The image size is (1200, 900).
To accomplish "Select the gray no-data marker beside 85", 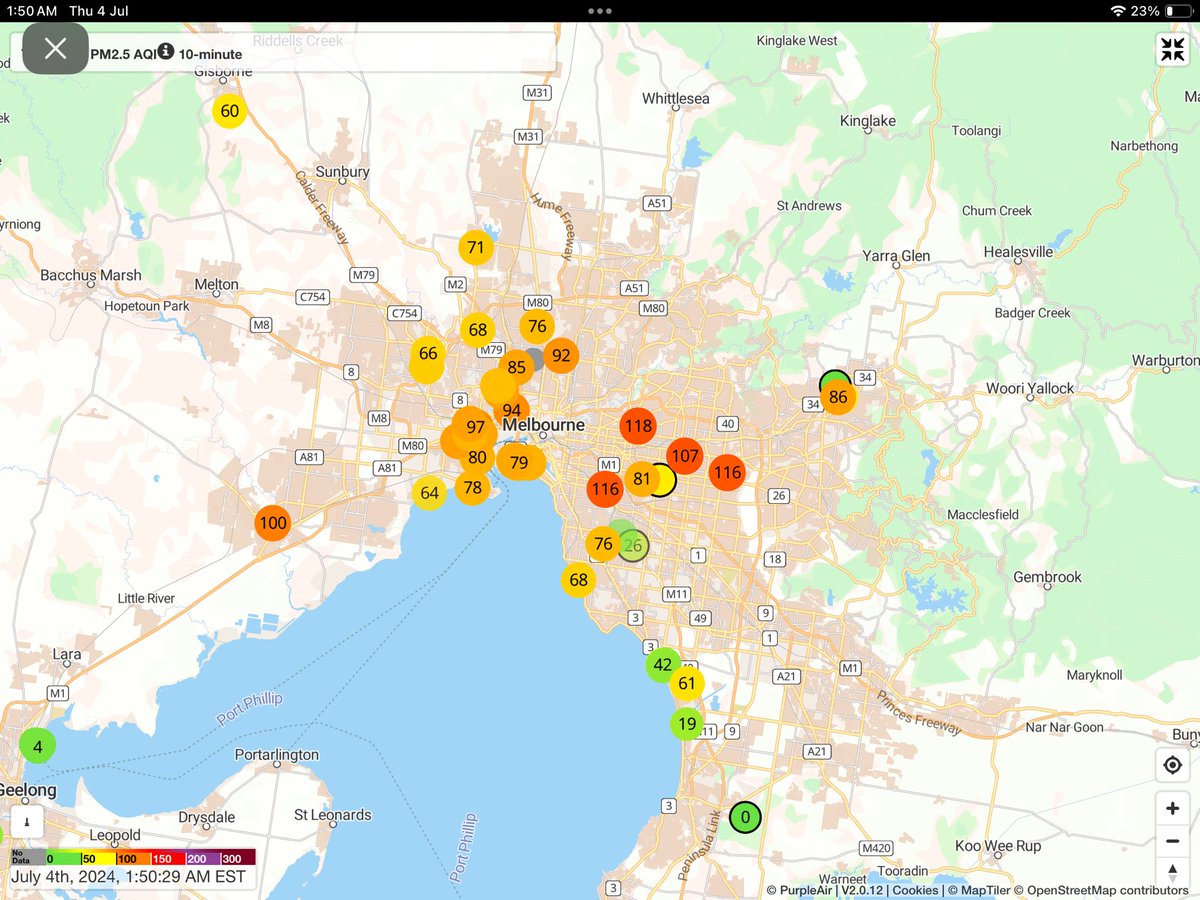I will pyautogui.click(x=535, y=359).
